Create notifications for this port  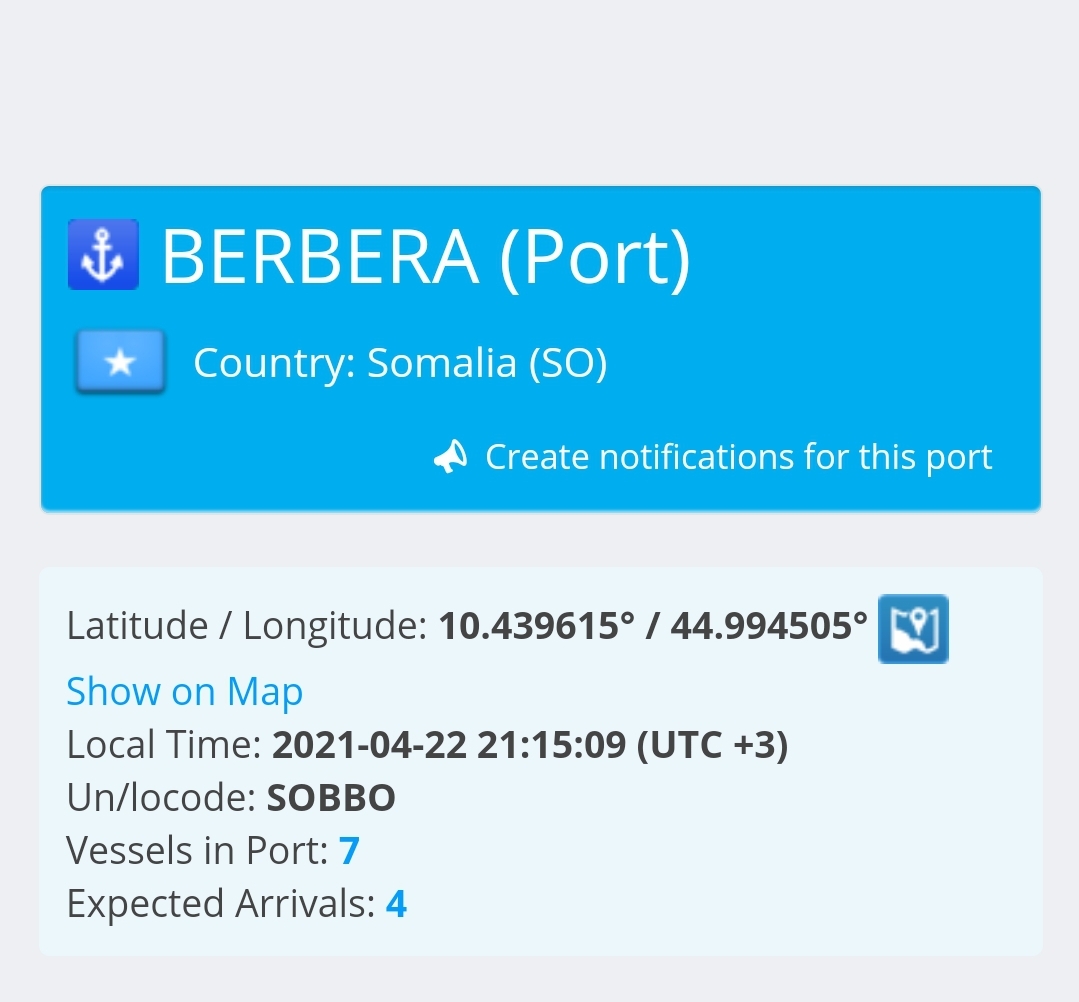tap(738, 457)
